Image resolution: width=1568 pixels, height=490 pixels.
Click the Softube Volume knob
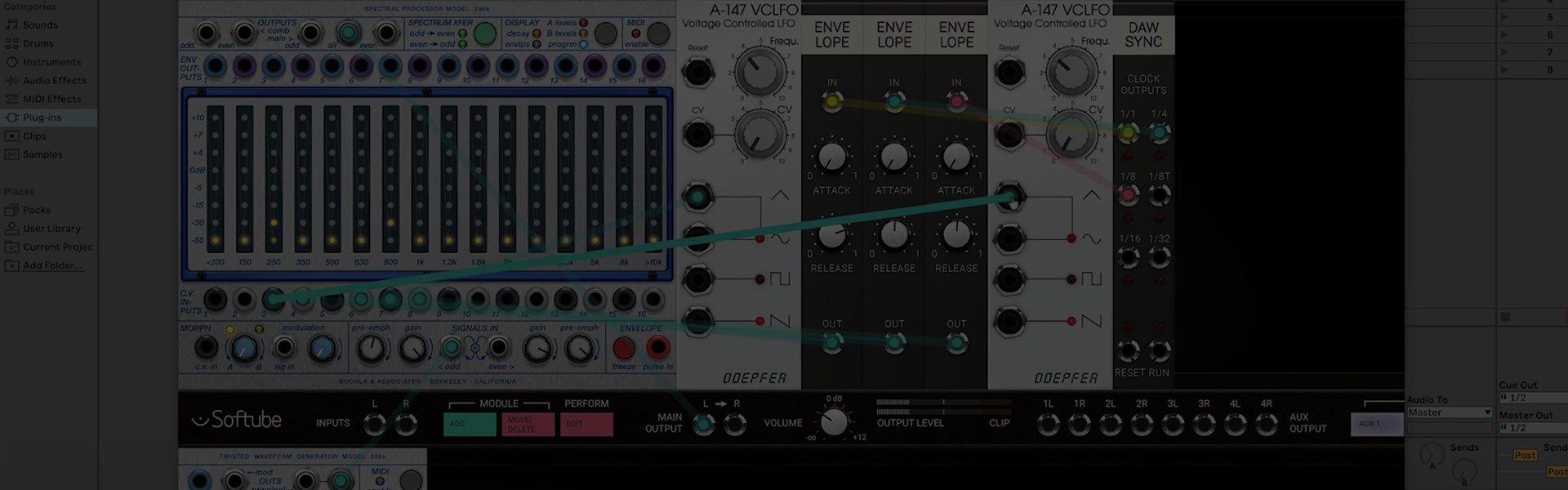(x=833, y=422)
